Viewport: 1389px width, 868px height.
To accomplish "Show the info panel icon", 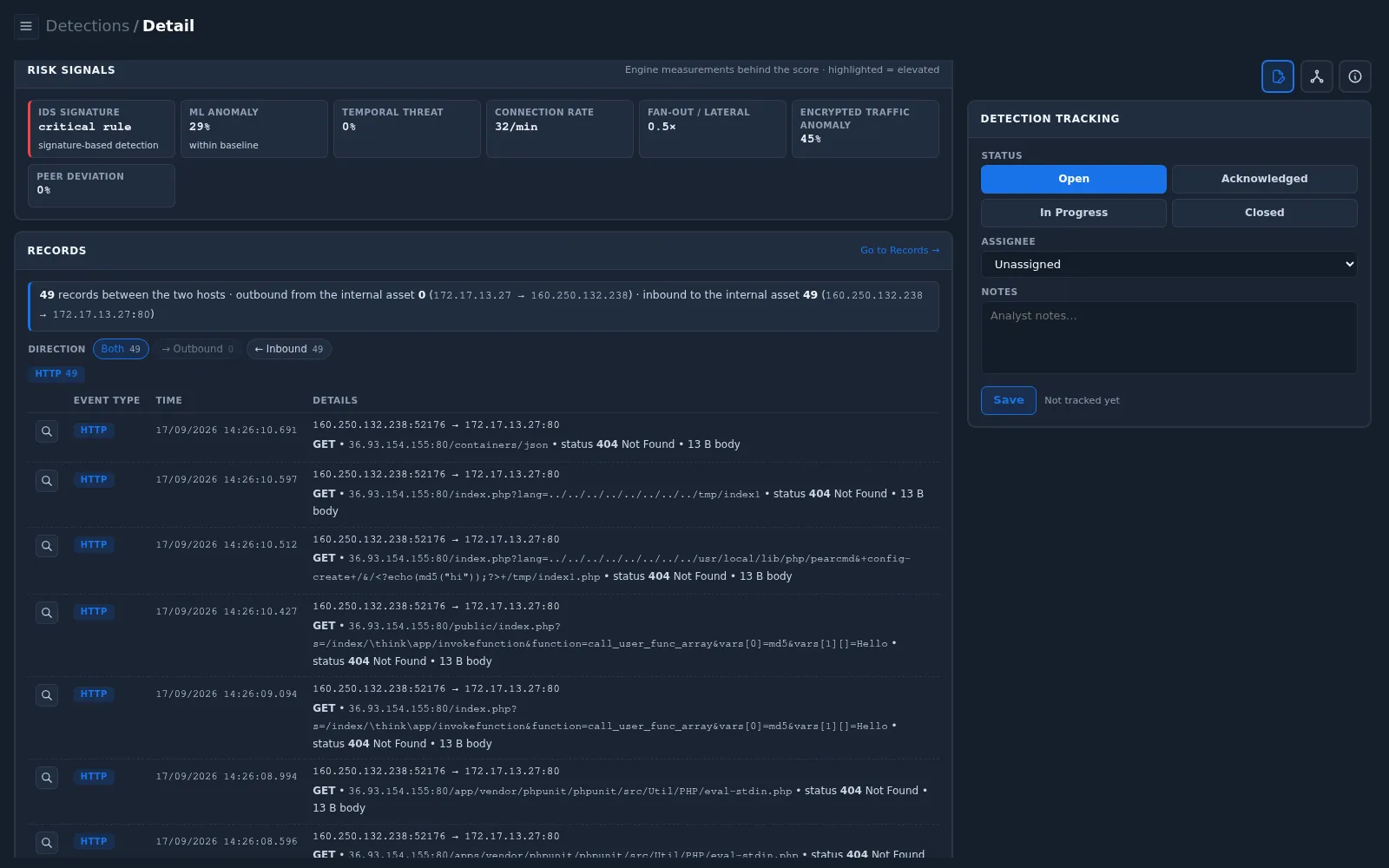I will pos(1355,76).
